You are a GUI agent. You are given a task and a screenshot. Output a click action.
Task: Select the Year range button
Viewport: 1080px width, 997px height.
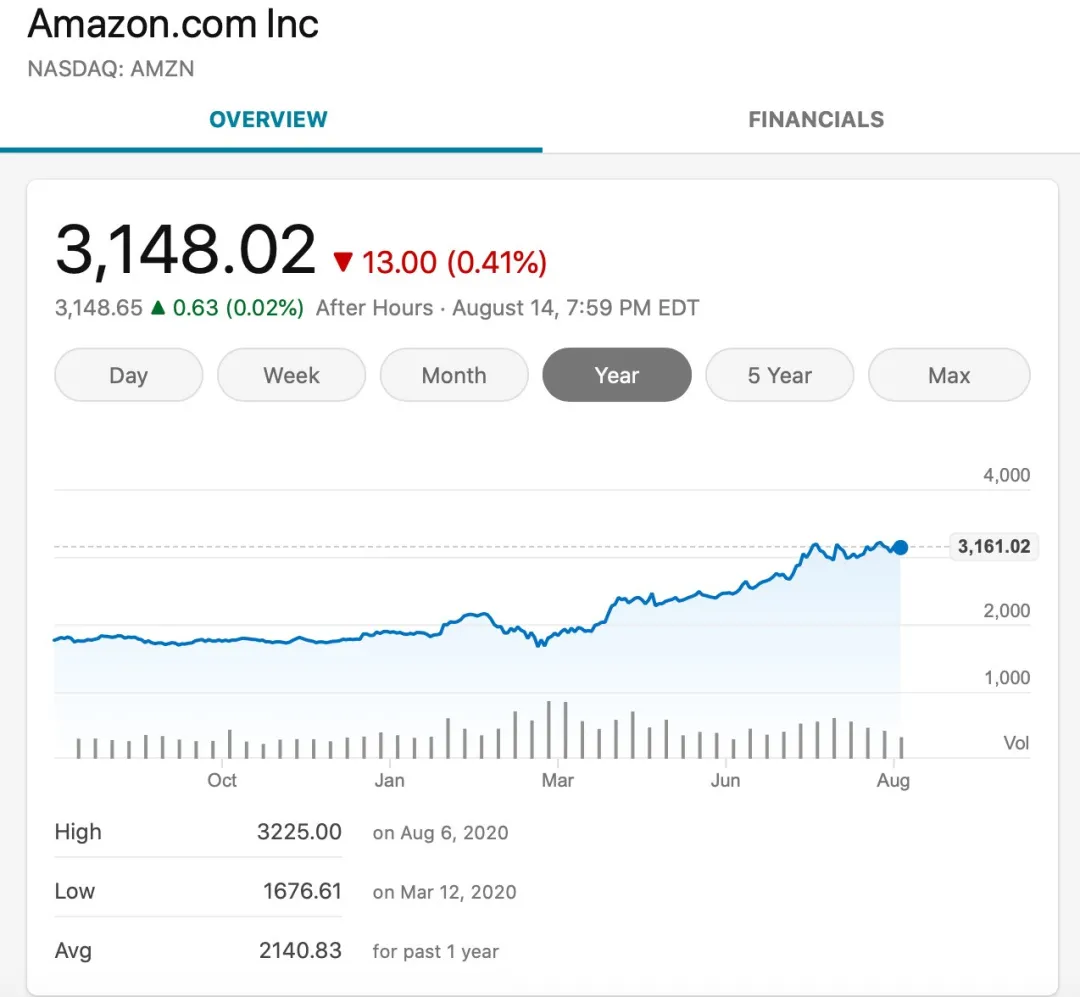616,376
